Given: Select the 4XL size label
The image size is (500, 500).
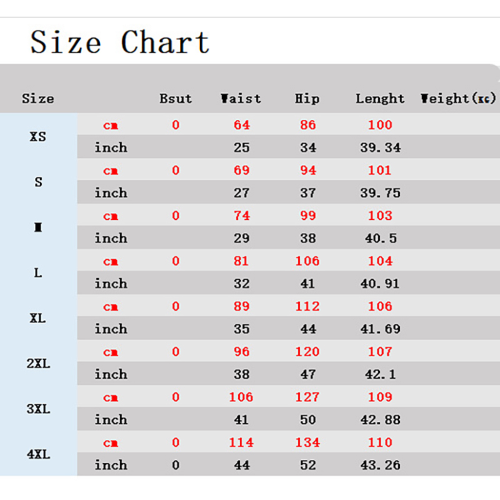Looking at the screenshot, I should (39, 454).
